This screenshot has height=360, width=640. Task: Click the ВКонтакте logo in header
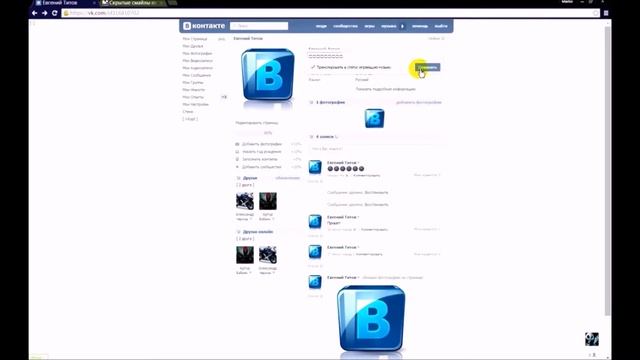coord(204,26)
